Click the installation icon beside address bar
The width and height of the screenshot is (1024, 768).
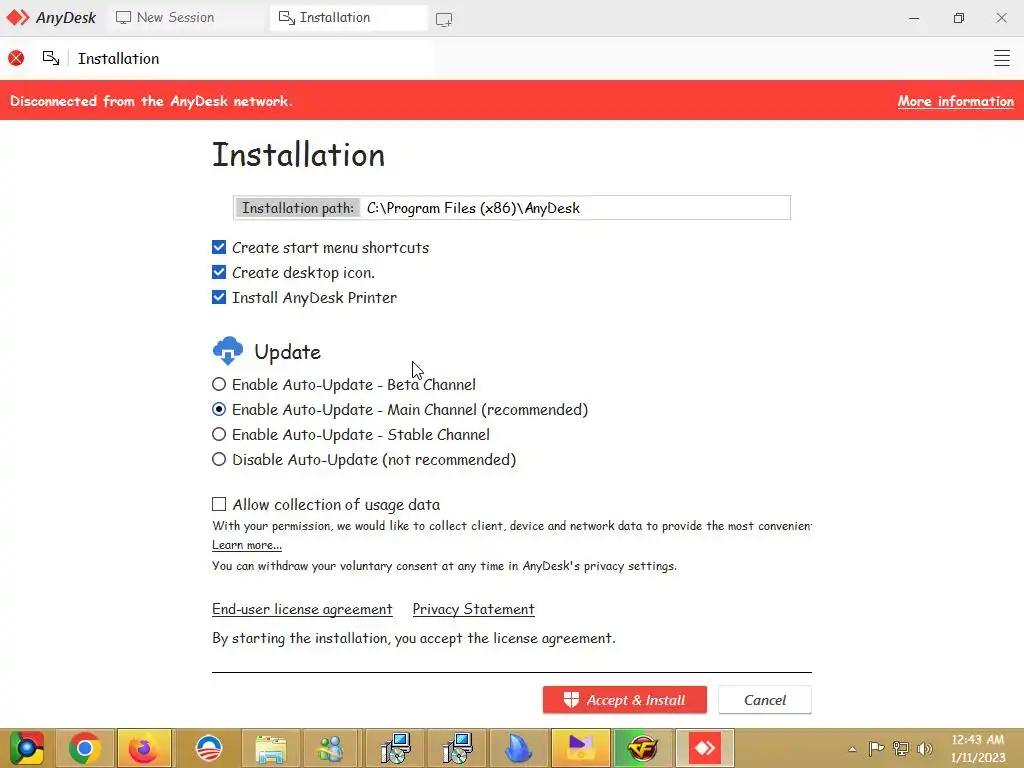[x=51, y=58]
